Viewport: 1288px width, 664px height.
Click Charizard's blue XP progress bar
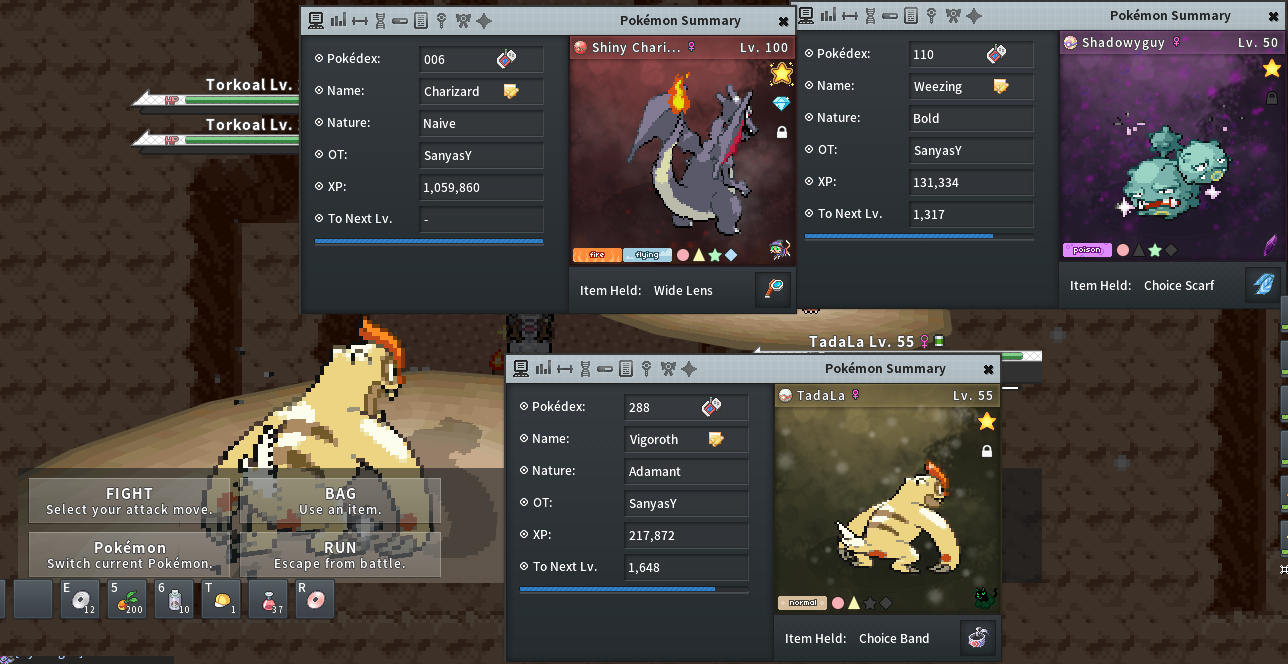429,241
